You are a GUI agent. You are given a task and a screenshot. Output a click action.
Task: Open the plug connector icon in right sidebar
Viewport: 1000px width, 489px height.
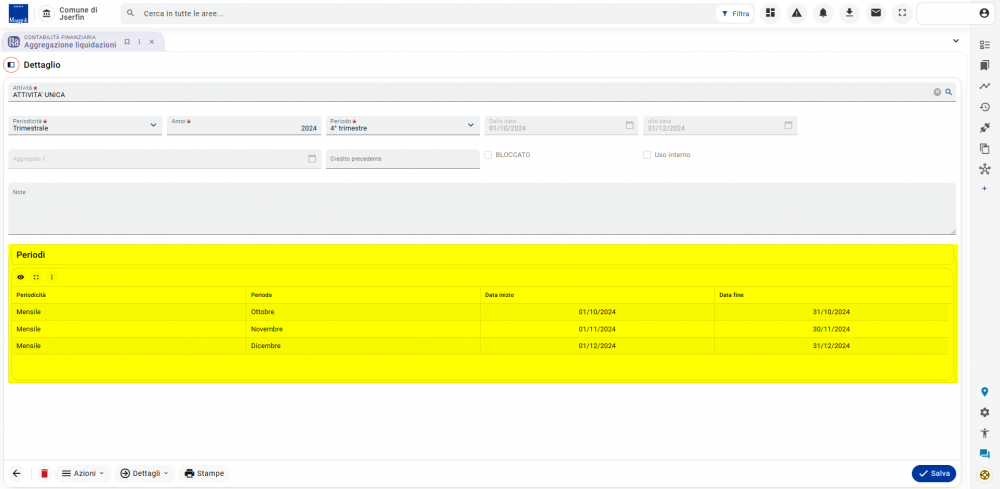click(985, 128)
